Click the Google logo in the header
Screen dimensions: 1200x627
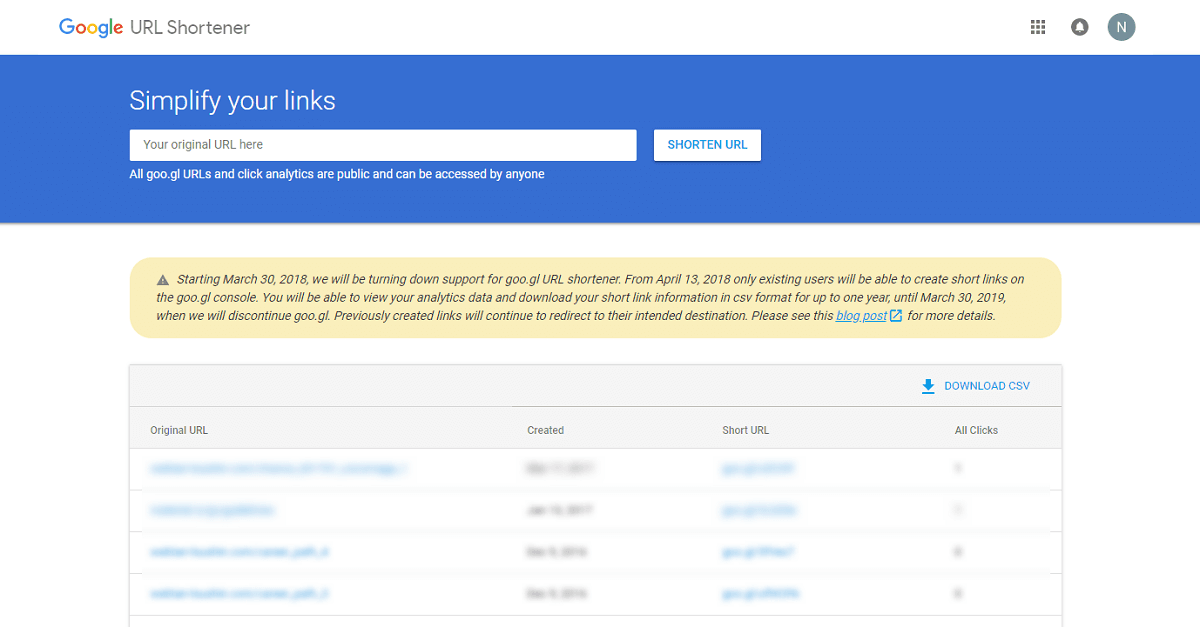[x=91, y=28]
